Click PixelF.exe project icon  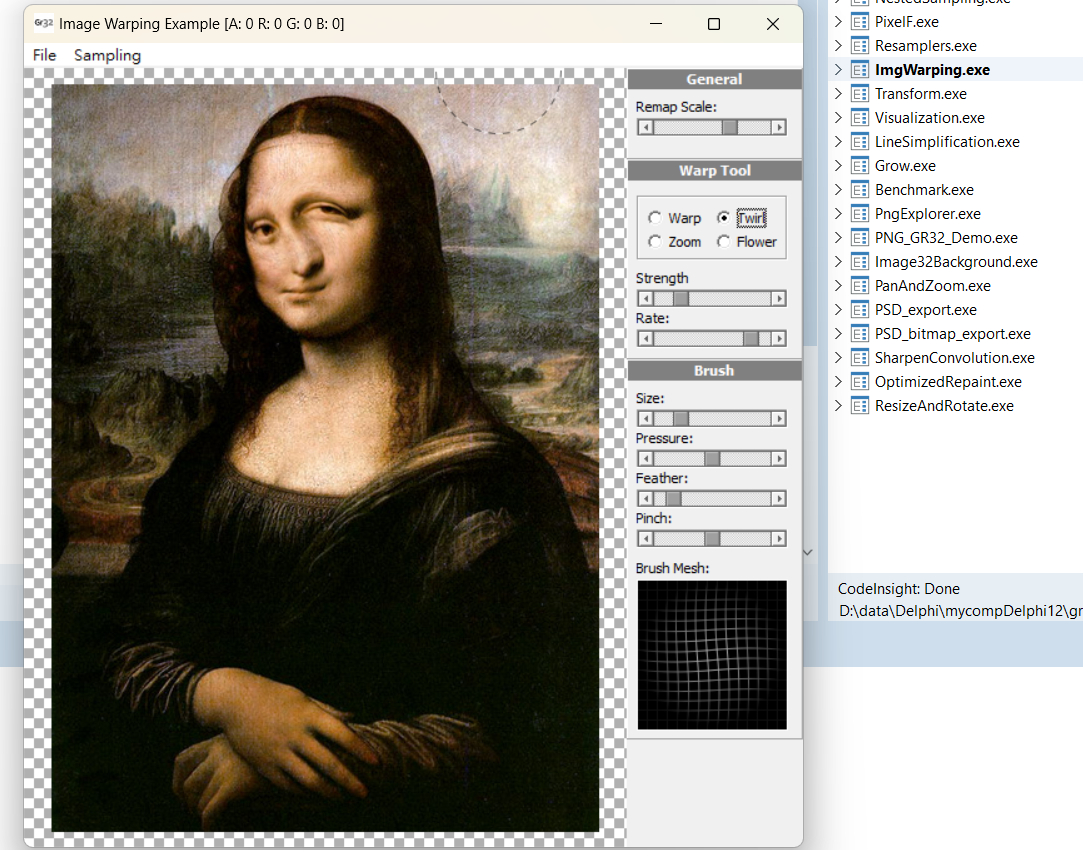[x=860, y=22]
